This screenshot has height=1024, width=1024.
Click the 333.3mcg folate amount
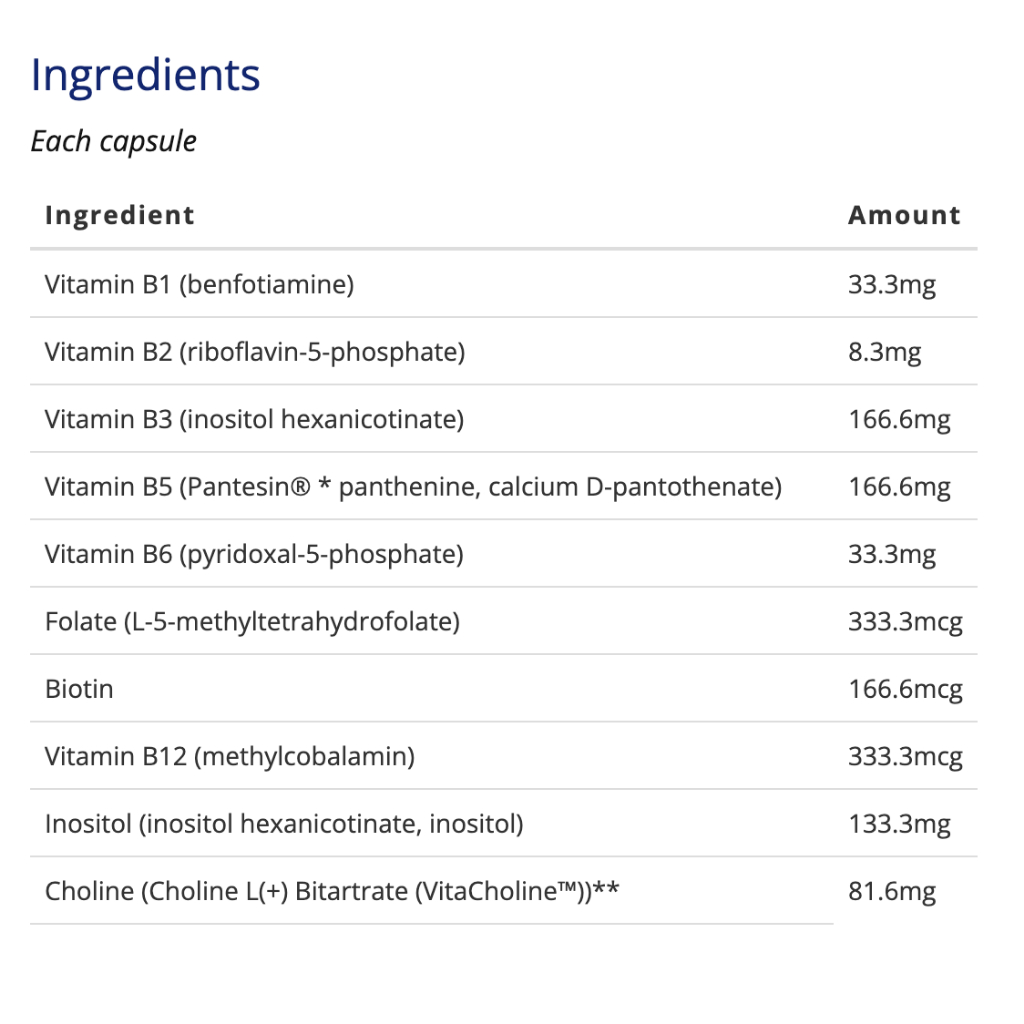[905, 622]
